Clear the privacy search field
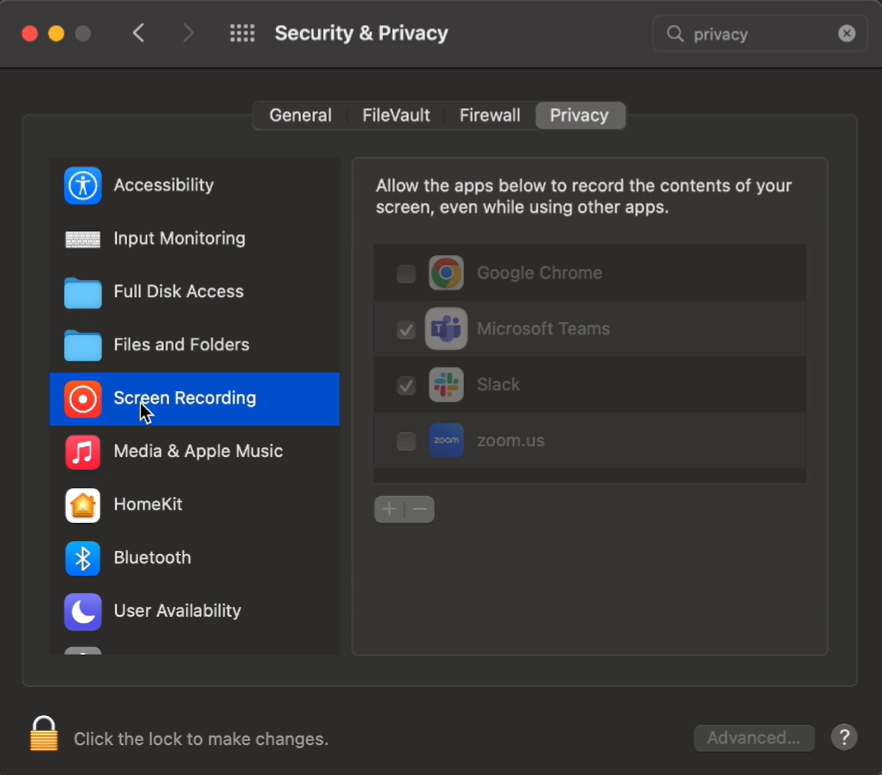 (846, 33)
